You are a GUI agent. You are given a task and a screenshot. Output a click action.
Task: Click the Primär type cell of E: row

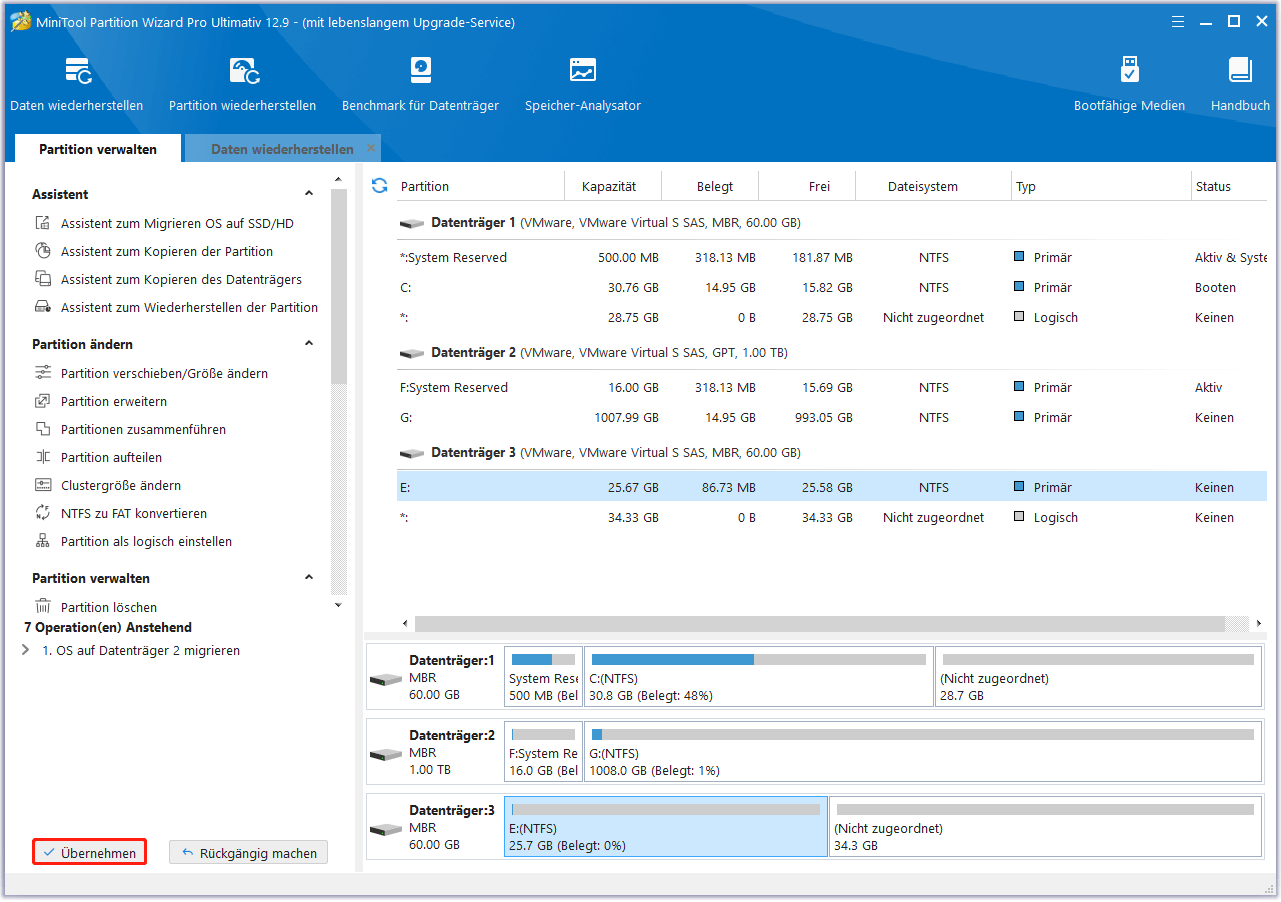pyautogui.click(x=1043, y=488)
